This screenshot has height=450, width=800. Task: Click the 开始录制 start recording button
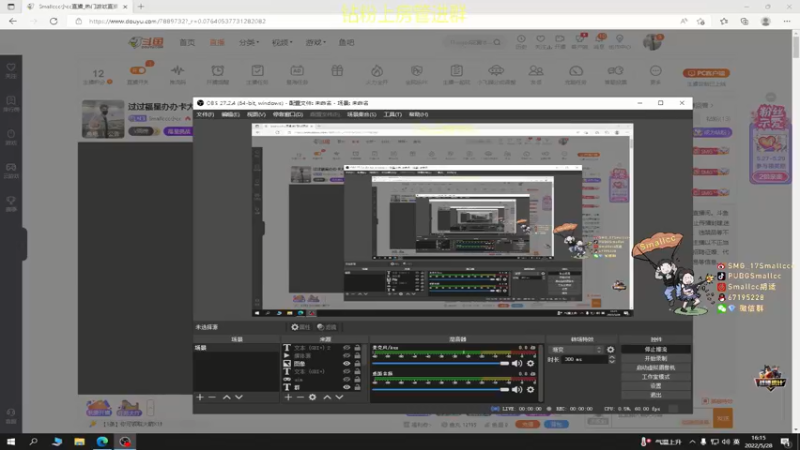point(656,359)
